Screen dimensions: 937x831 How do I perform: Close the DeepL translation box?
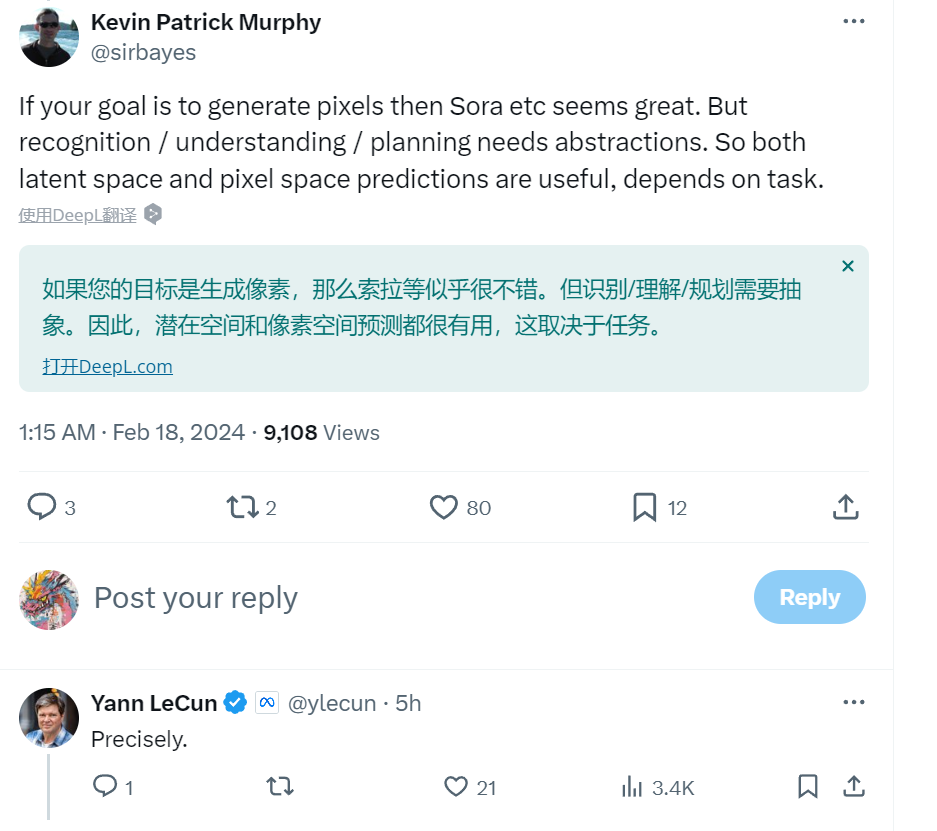(x=848, y=266)
